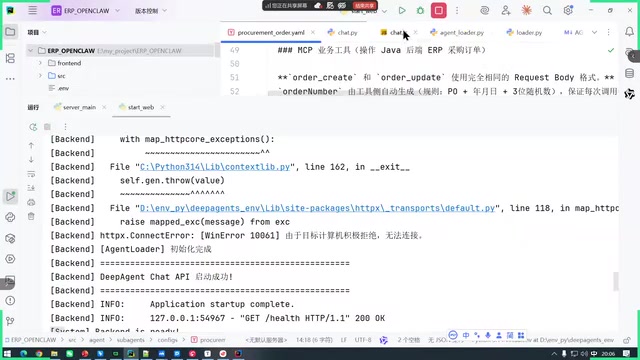This screenshot has height=360, width=640.
Task: Open run configuration selector dropdown arrow
Action: pyautogui.click(x=384, y=11)
